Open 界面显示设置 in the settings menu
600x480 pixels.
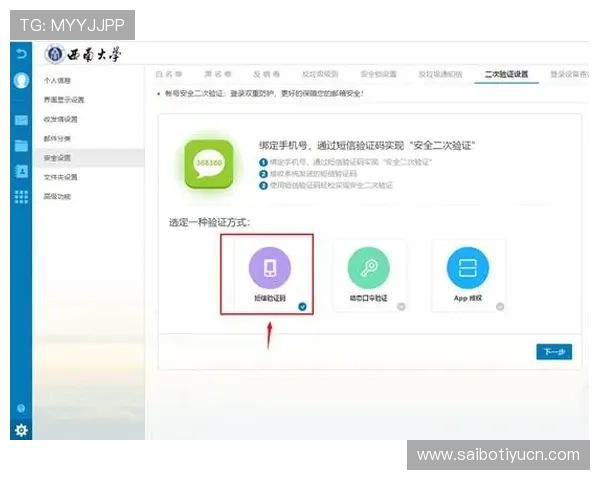[64, 100]
